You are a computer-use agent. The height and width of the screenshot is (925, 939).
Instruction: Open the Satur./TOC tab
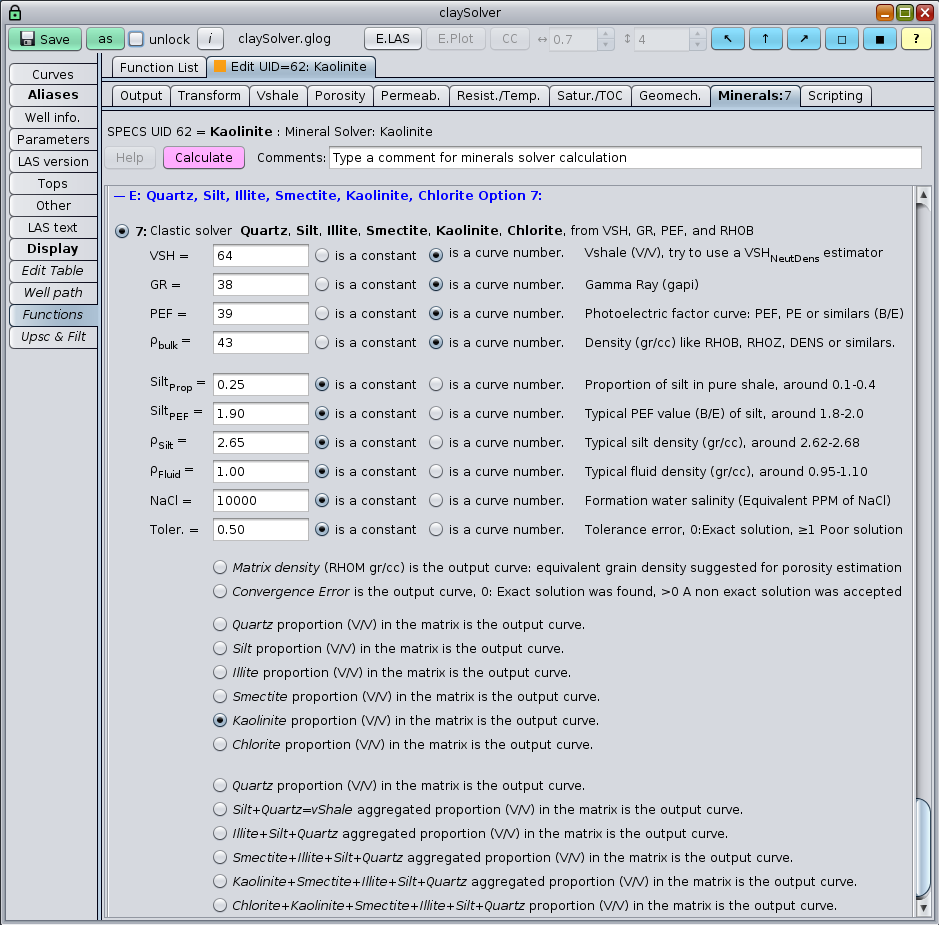coord(590,96)
